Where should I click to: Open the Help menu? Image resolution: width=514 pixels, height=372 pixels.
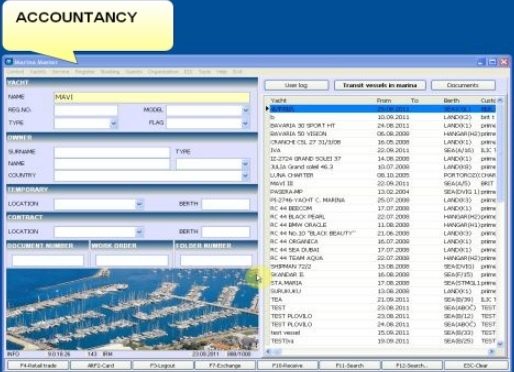221,72
